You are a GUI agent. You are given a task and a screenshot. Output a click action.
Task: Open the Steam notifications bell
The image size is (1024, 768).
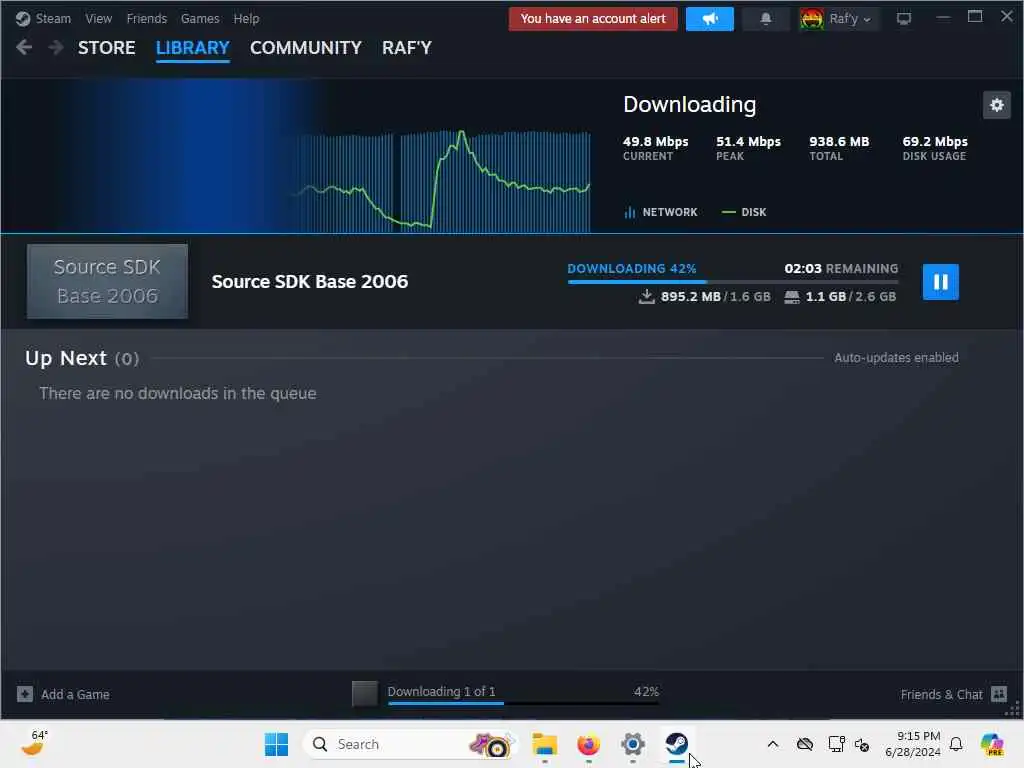pyautogui.click(x=766, y=19)
